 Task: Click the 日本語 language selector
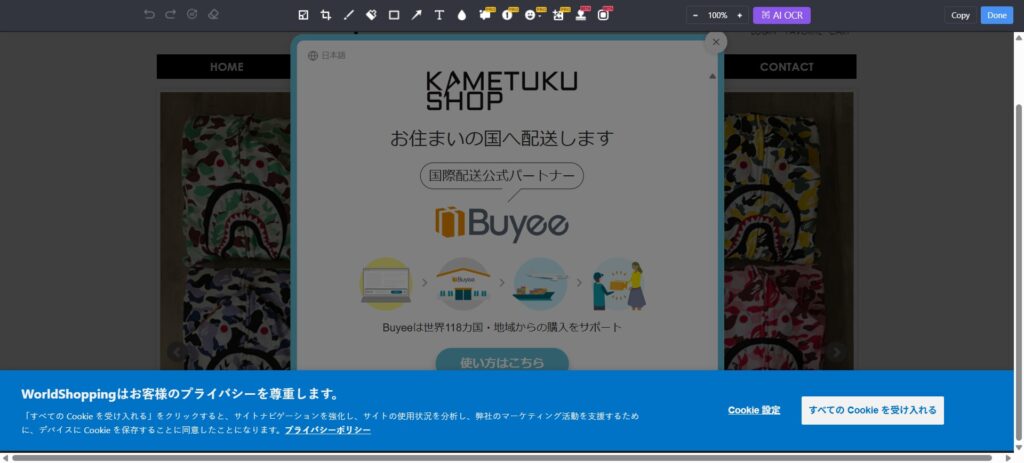(327, 56)
